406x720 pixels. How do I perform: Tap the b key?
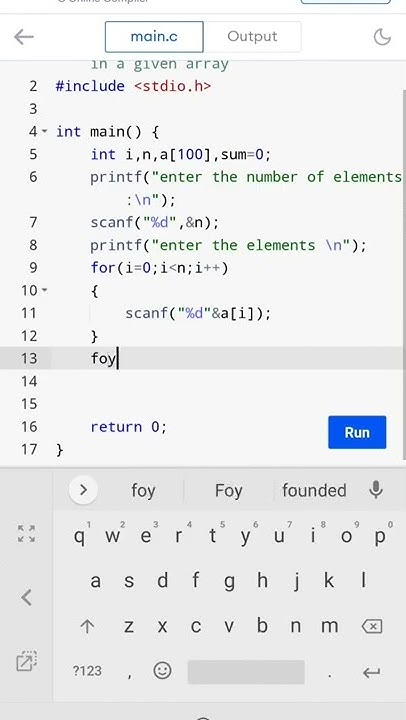[262, 626]
